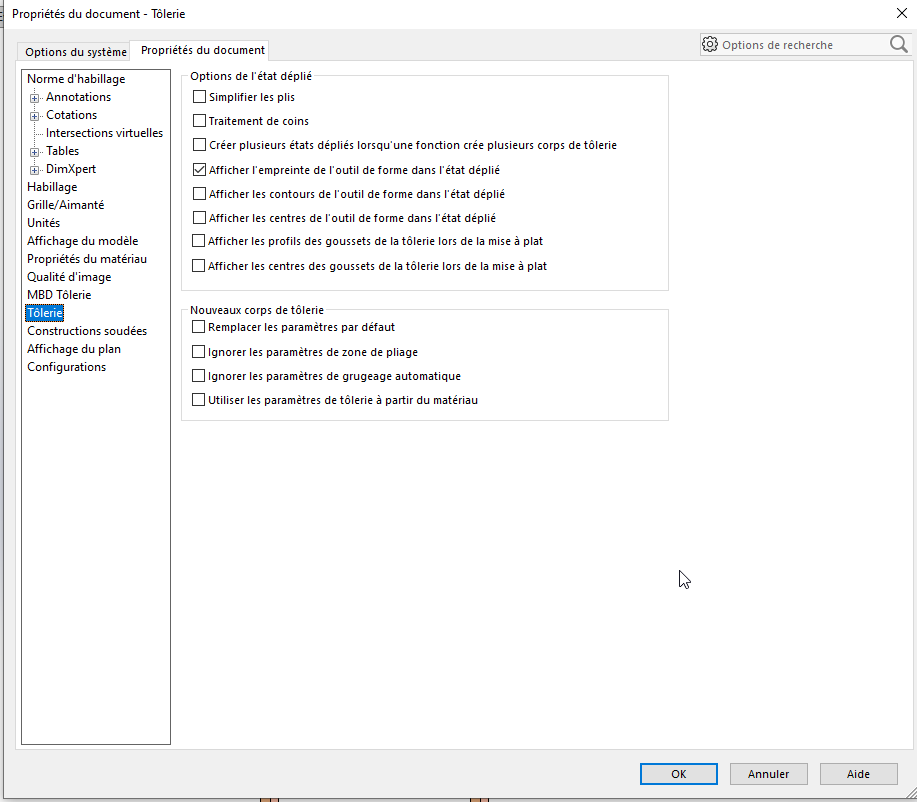Viewport: 917px width, 802px height.
Task: Switch to Options du système tab
Action: [x=76, y=52]
